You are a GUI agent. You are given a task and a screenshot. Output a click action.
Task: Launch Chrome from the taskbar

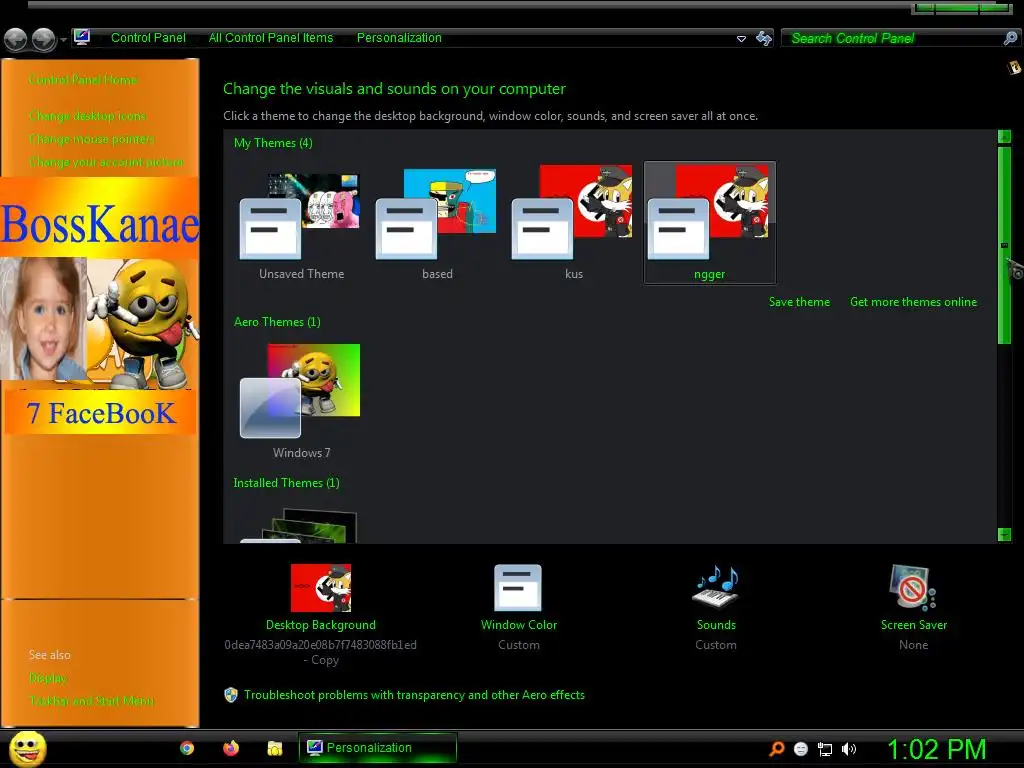[187, 748]
